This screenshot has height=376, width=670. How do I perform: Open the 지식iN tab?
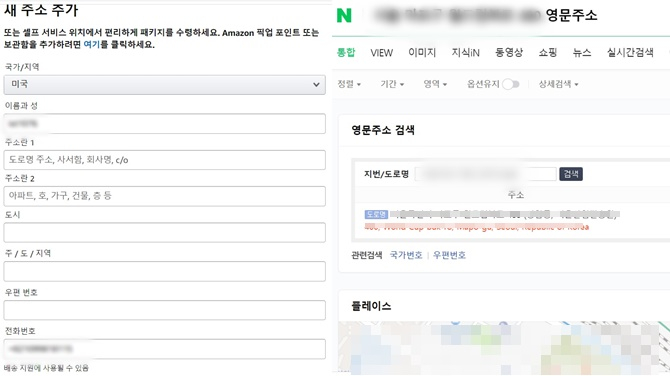pyautogui.click(x=465, y=53)
